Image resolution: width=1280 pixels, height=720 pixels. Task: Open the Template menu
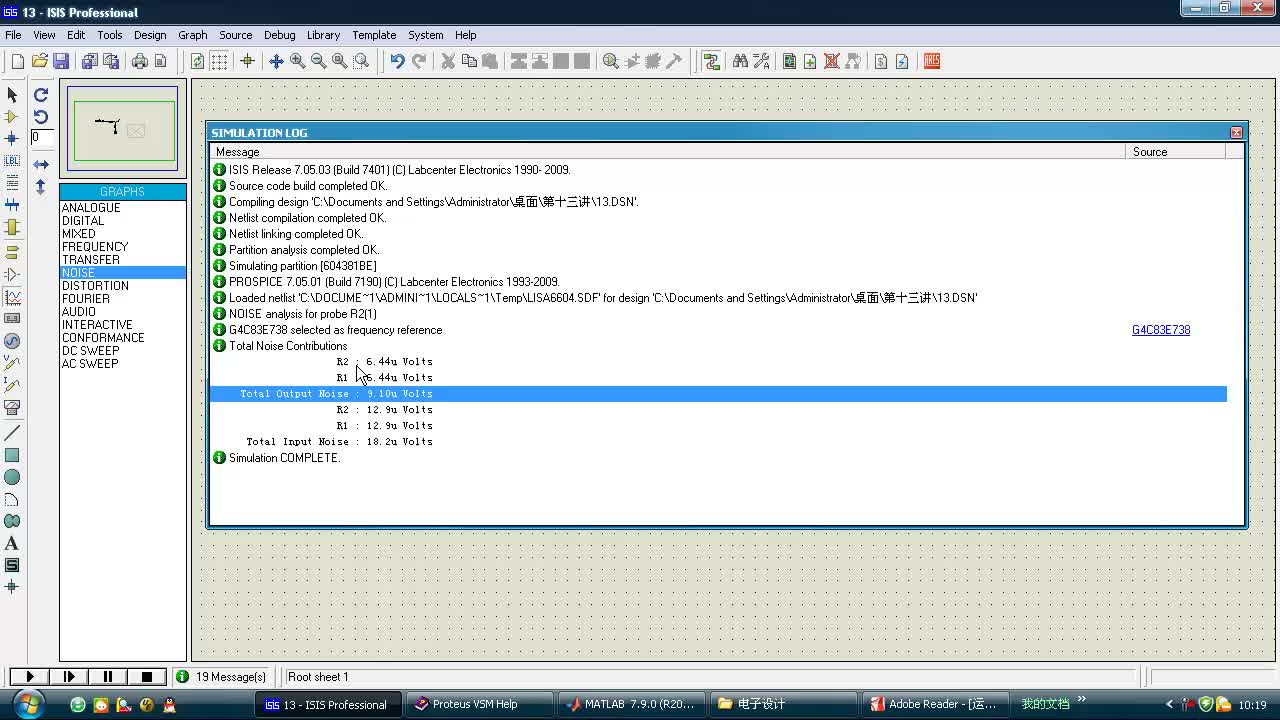[374, 35]
